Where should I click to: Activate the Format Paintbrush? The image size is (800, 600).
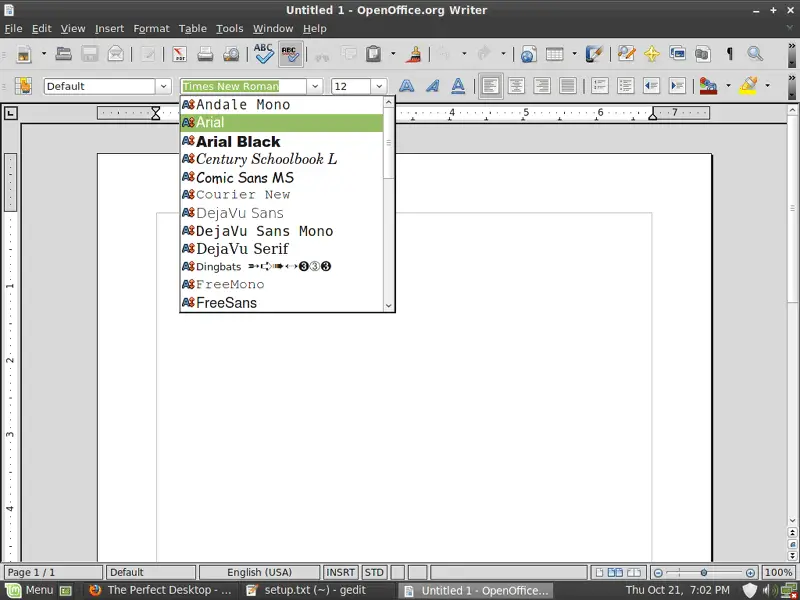click(x=414, y=54)
